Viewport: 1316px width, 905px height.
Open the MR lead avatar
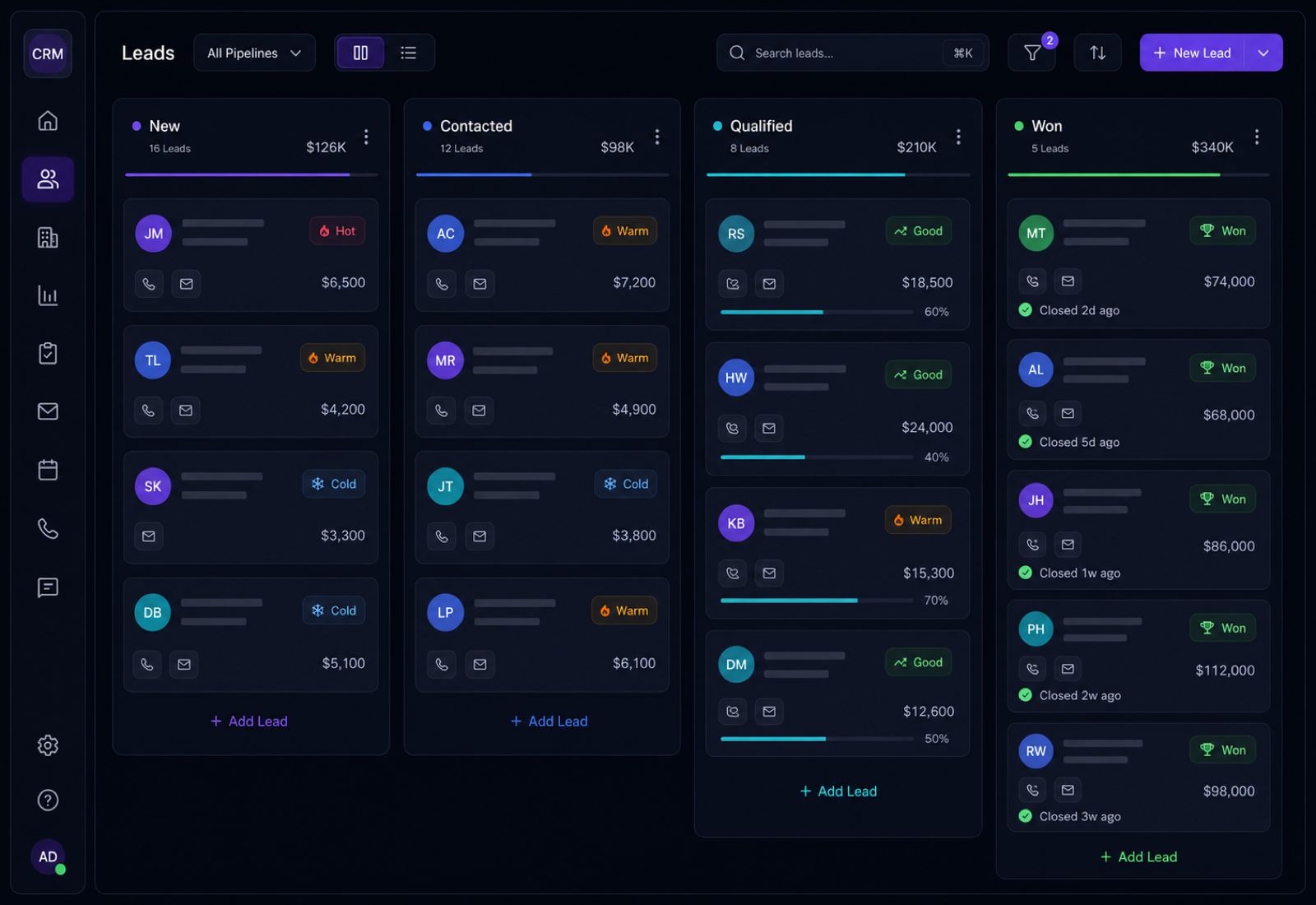coord(445,360)
